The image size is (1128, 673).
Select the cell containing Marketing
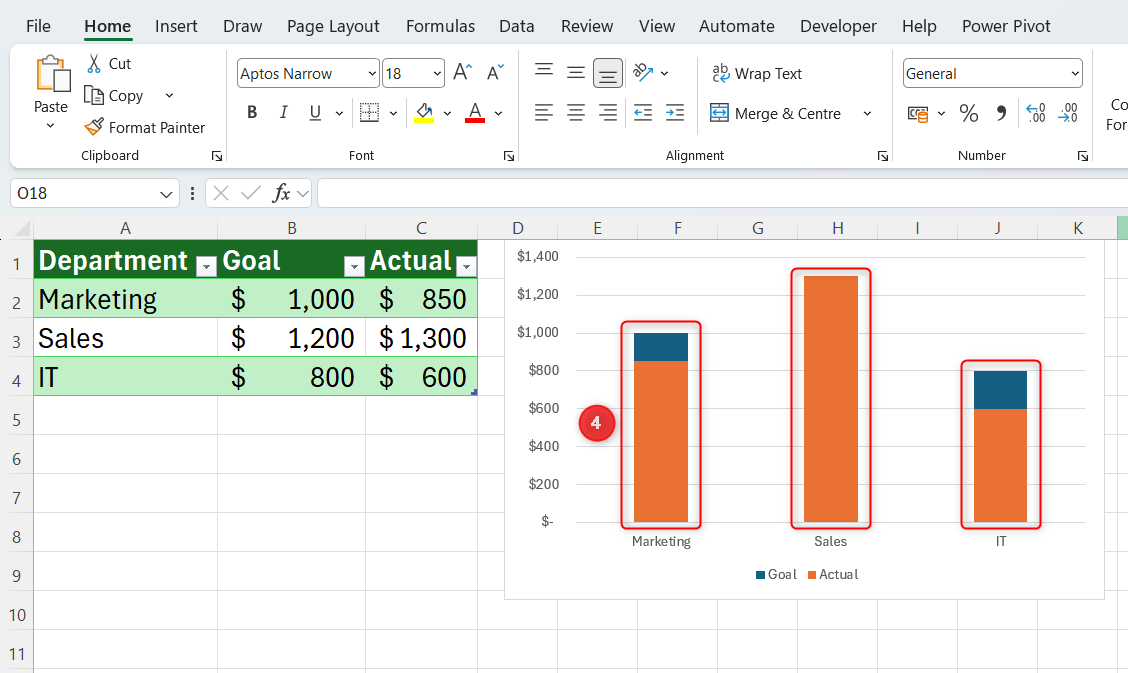click(x=125, y=299)
